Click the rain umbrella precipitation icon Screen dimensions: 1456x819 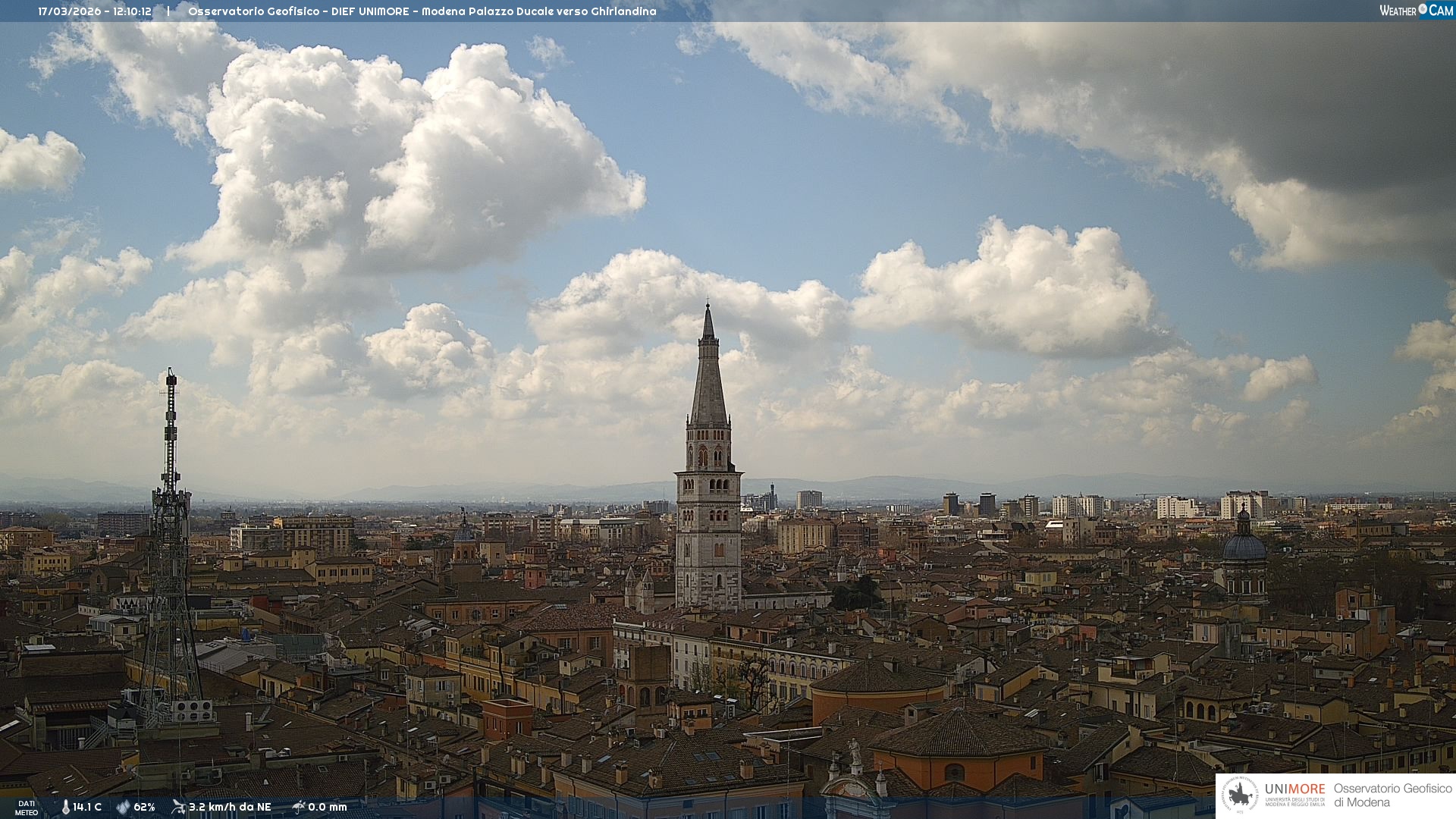tap(299, 807)
